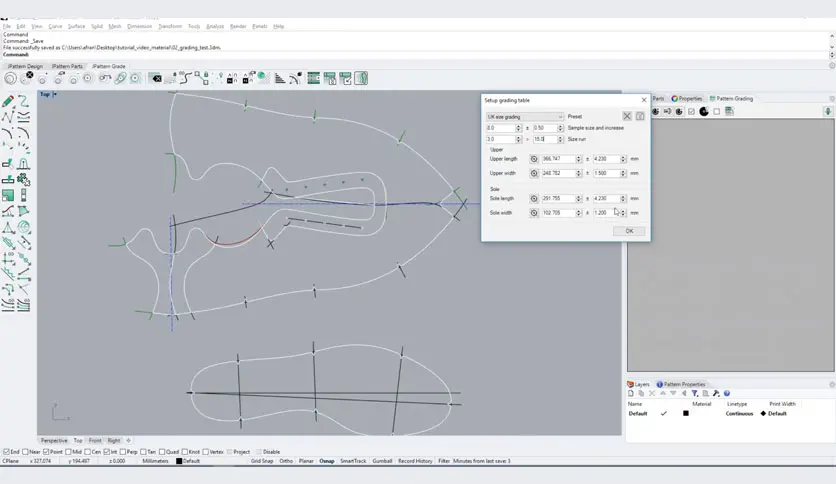Toggle Gumball in status bar
This screenshot has width=836, height=484.
click(x=382, y=461)
